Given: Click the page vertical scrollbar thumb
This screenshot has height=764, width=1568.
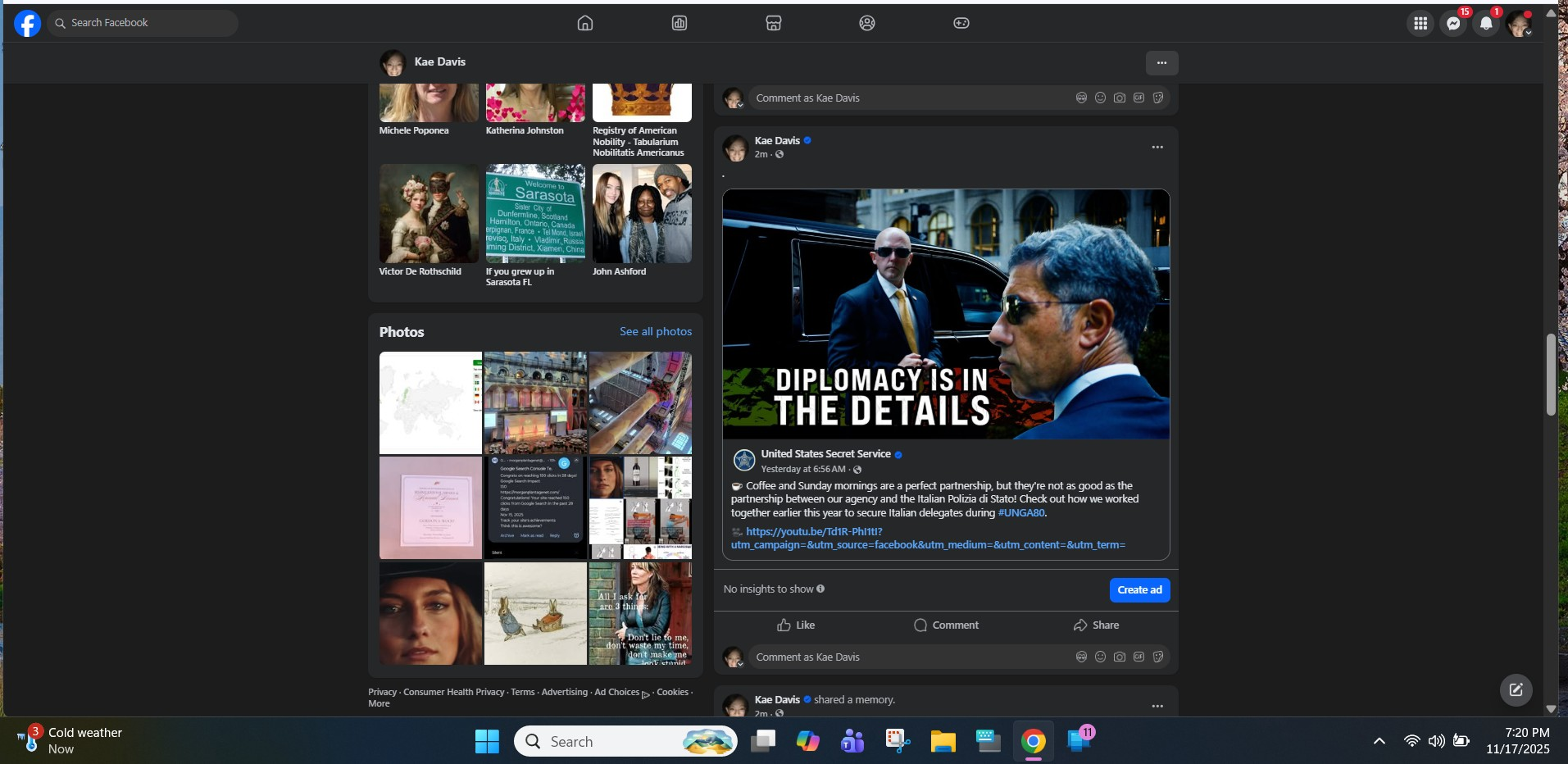Looking at the screenshot, I should pyautogui.click(x=1550, y=375).
